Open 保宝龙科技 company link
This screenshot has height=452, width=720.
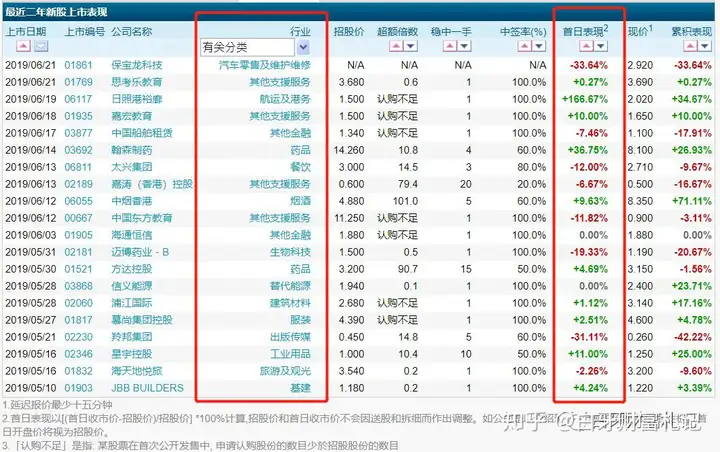136,65
